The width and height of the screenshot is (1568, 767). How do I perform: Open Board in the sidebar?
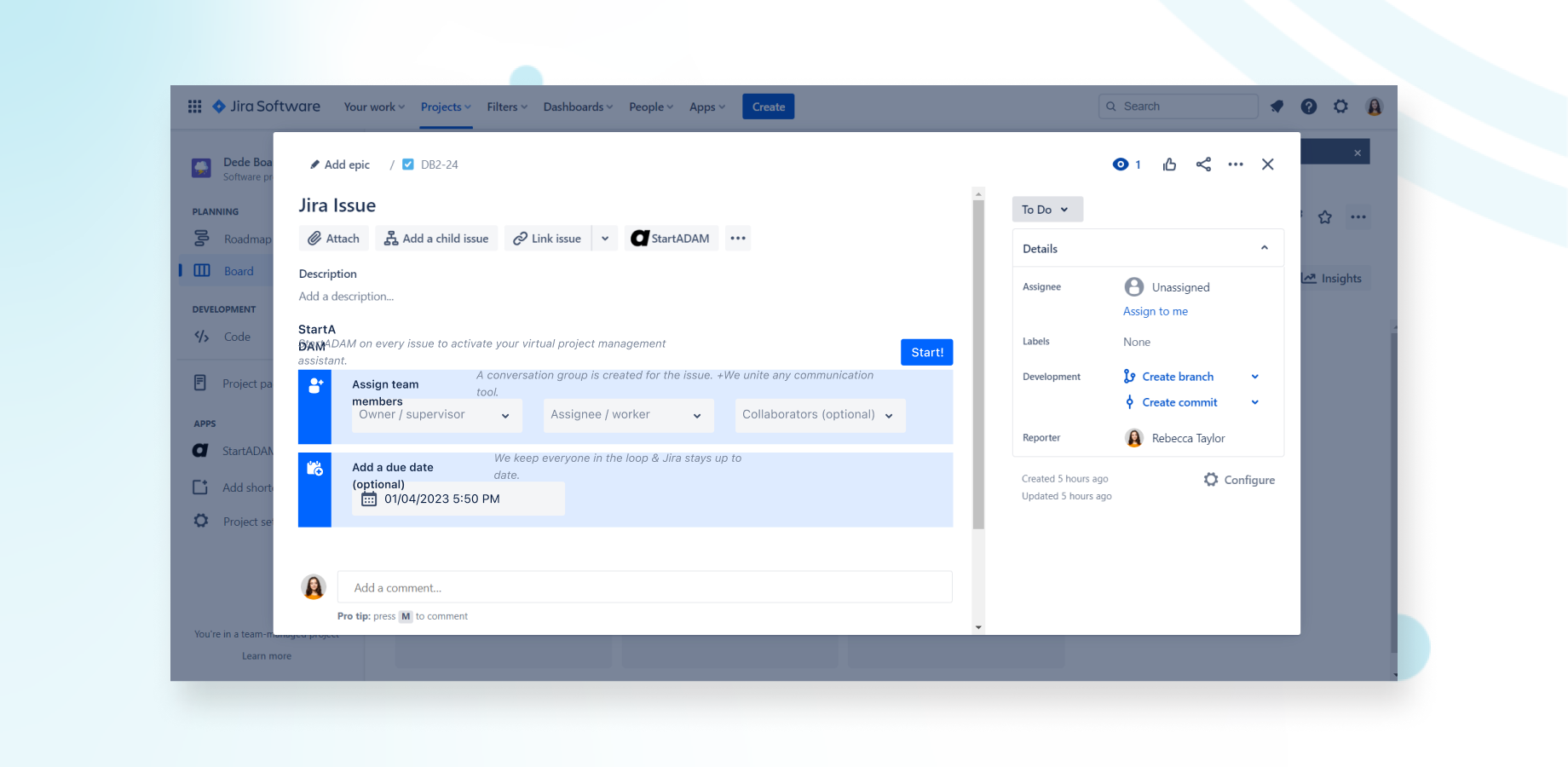[225, 271]
